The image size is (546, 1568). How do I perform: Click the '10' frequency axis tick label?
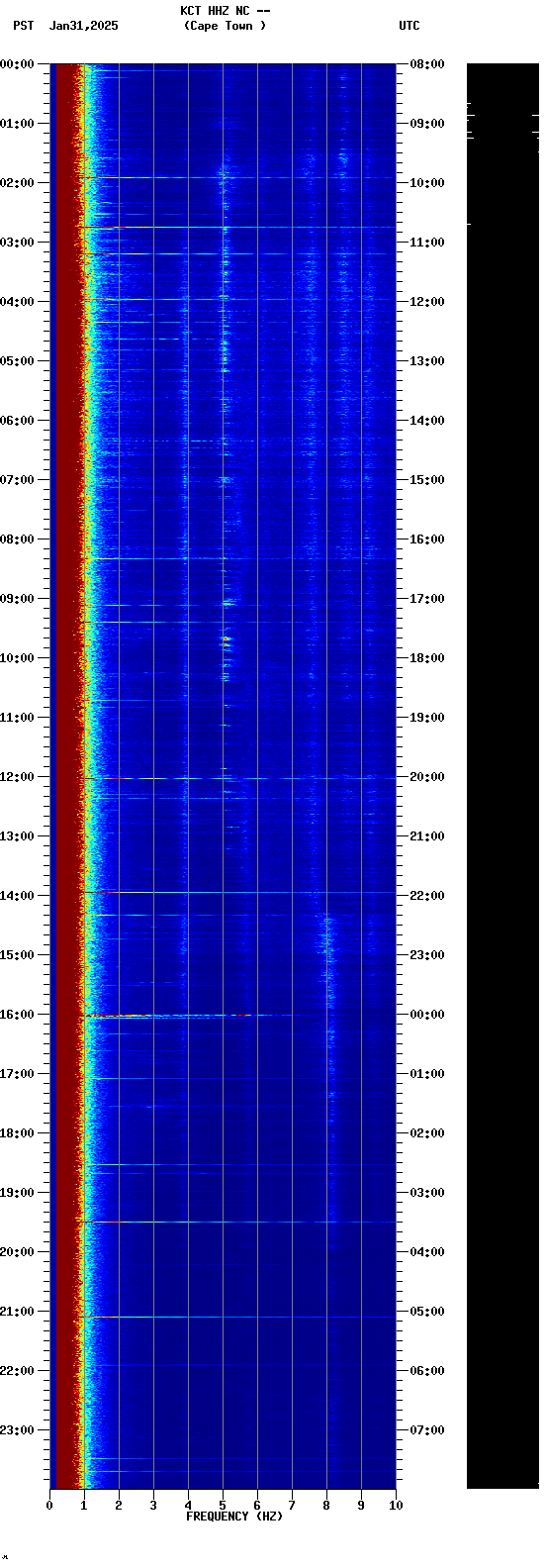click(x=396, y=1506)
